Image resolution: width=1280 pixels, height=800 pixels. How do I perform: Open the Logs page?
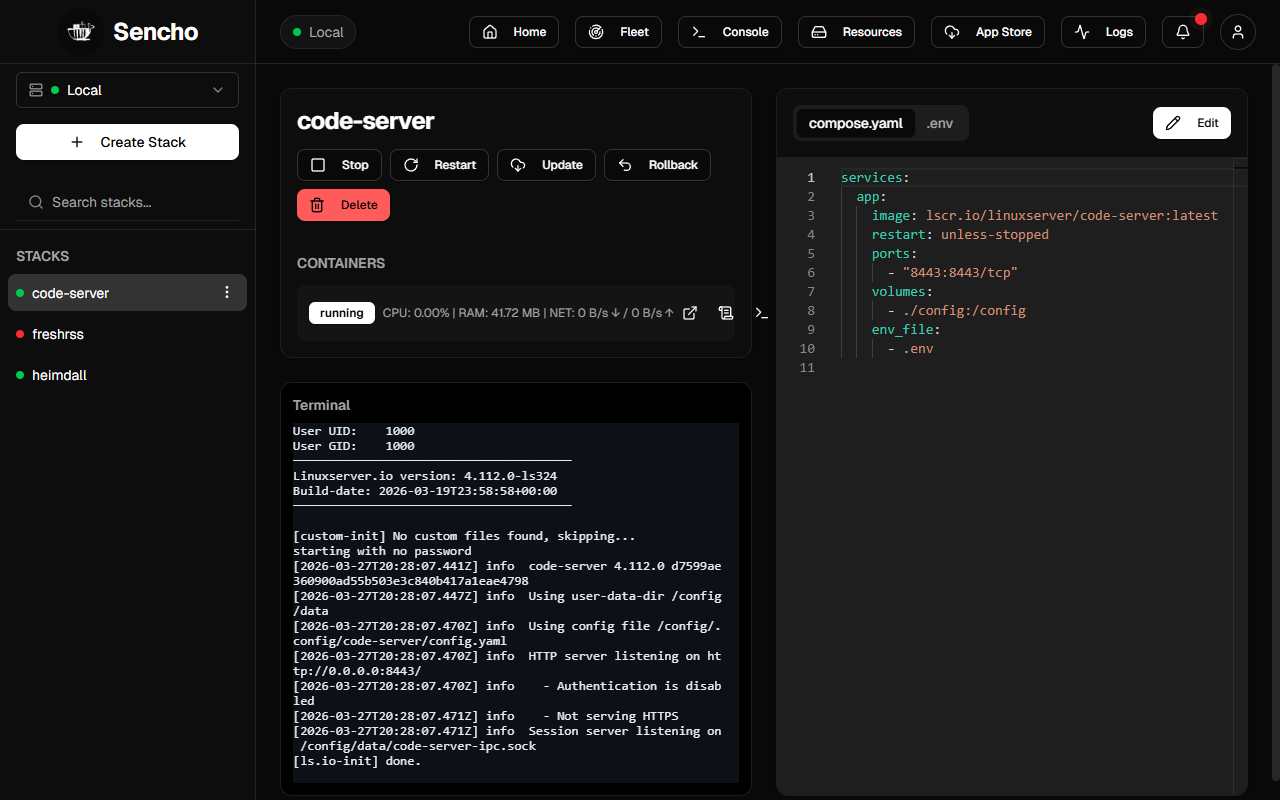click(x=1103, y=32)
